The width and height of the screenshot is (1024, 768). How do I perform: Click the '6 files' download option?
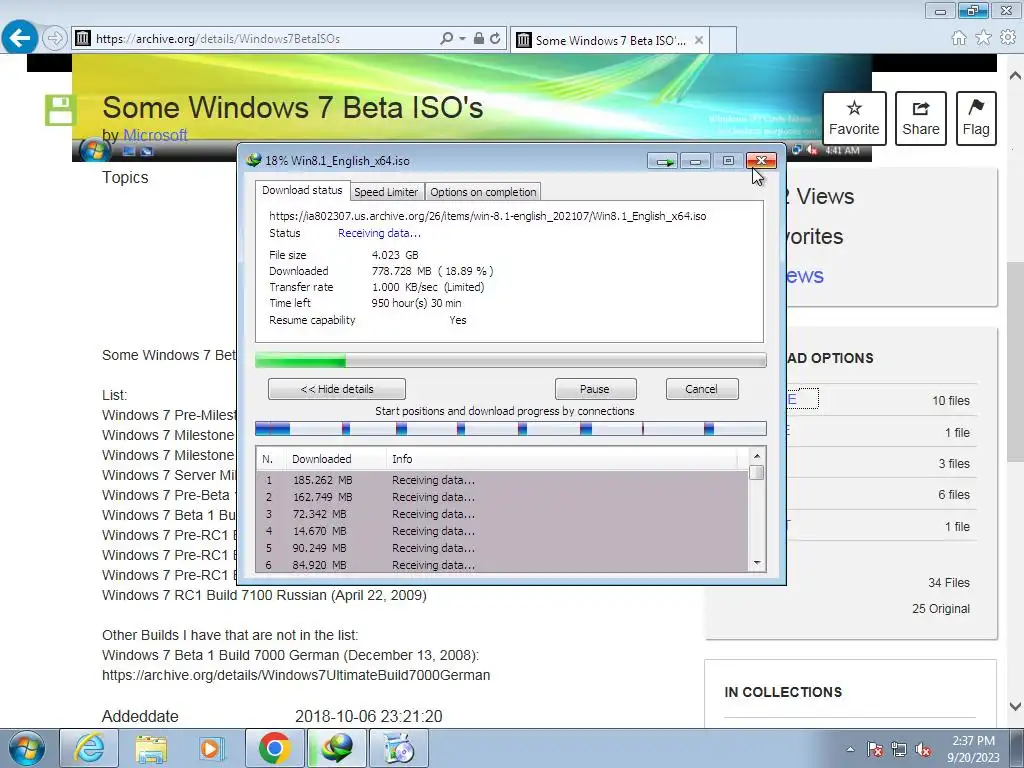pos(954,495)
